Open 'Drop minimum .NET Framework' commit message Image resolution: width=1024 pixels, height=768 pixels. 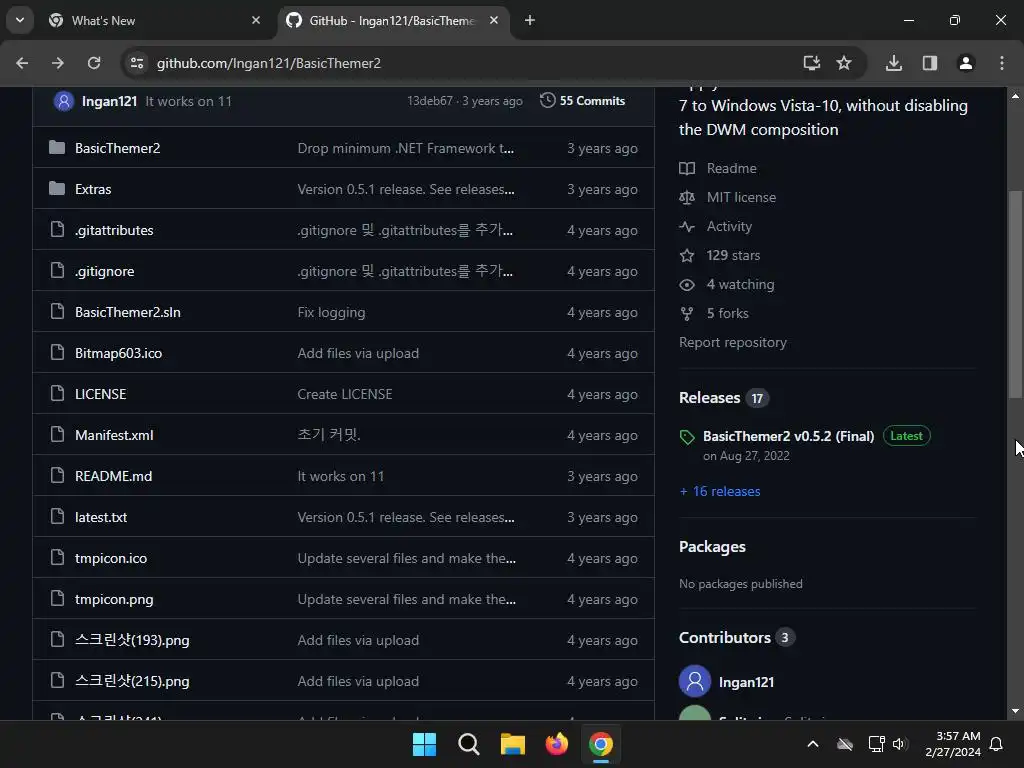406,148
